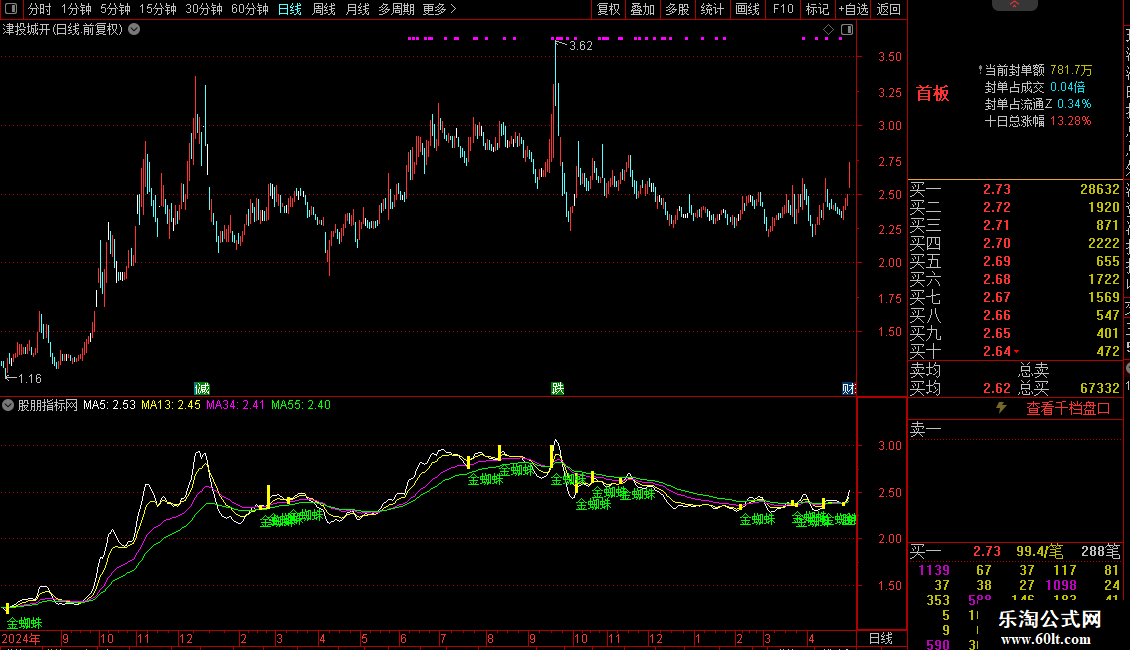The height and width of the screenshot is (650, 1130).
Task: Click the lightning bolt icon
Action: (1001, 408)
